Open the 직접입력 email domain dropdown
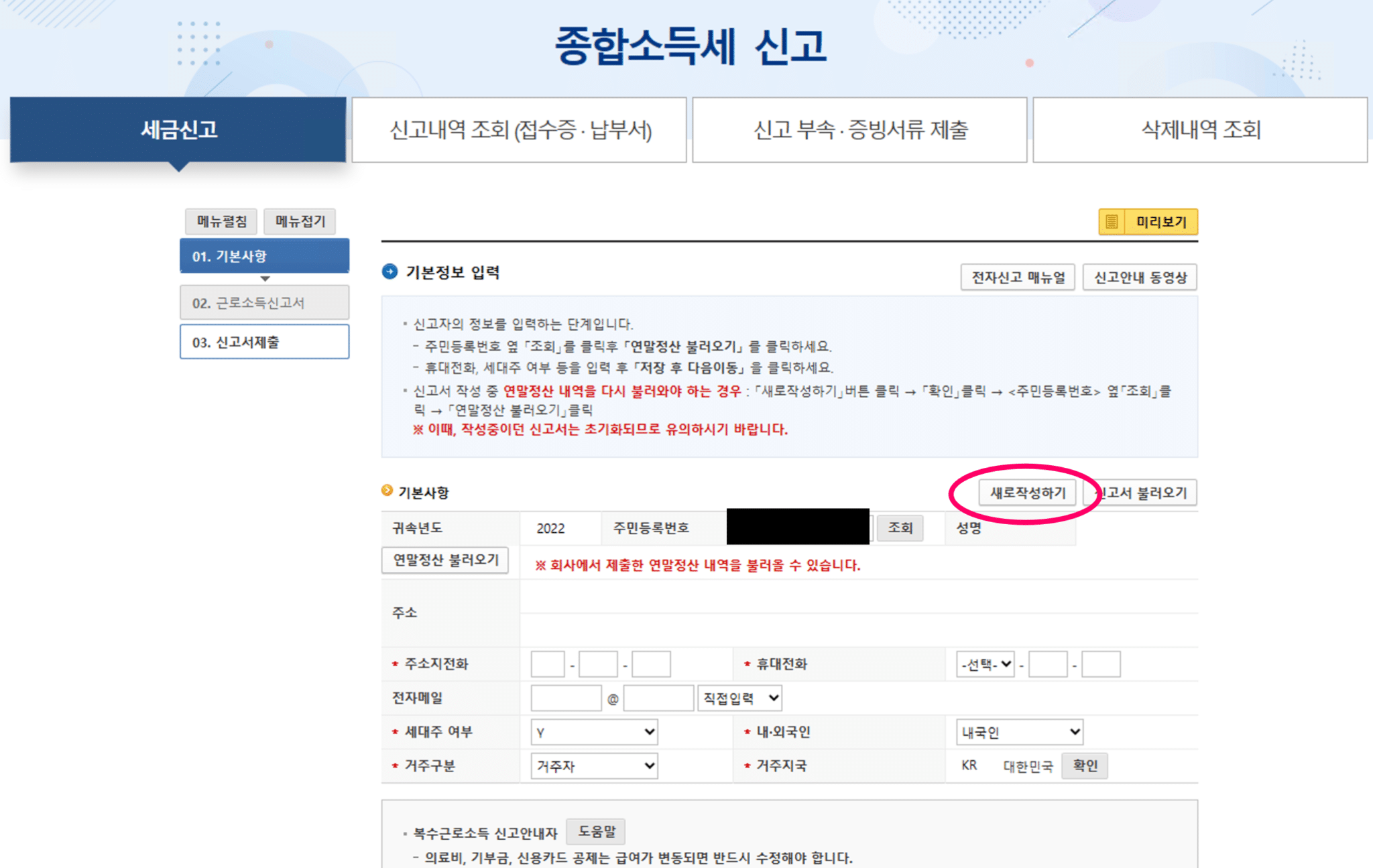1373x868 pixels. 739,698
